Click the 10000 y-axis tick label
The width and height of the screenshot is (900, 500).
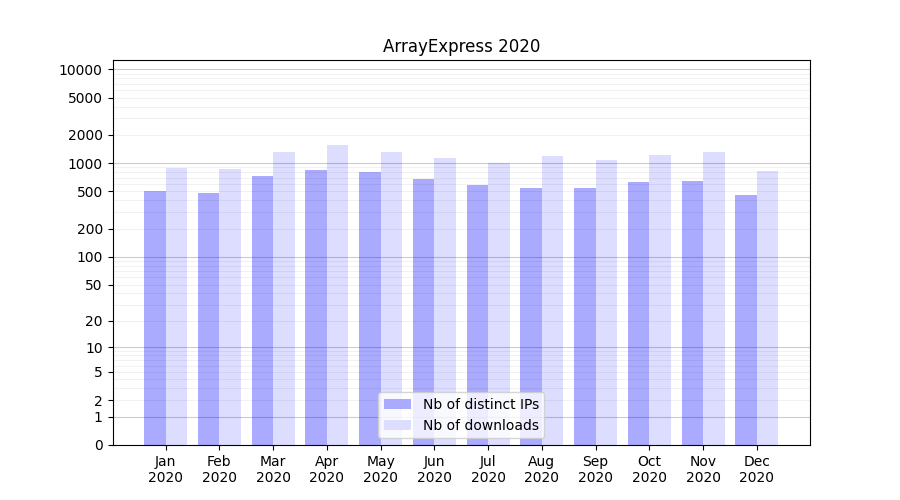pyautogui.click(x=80, y=70)
